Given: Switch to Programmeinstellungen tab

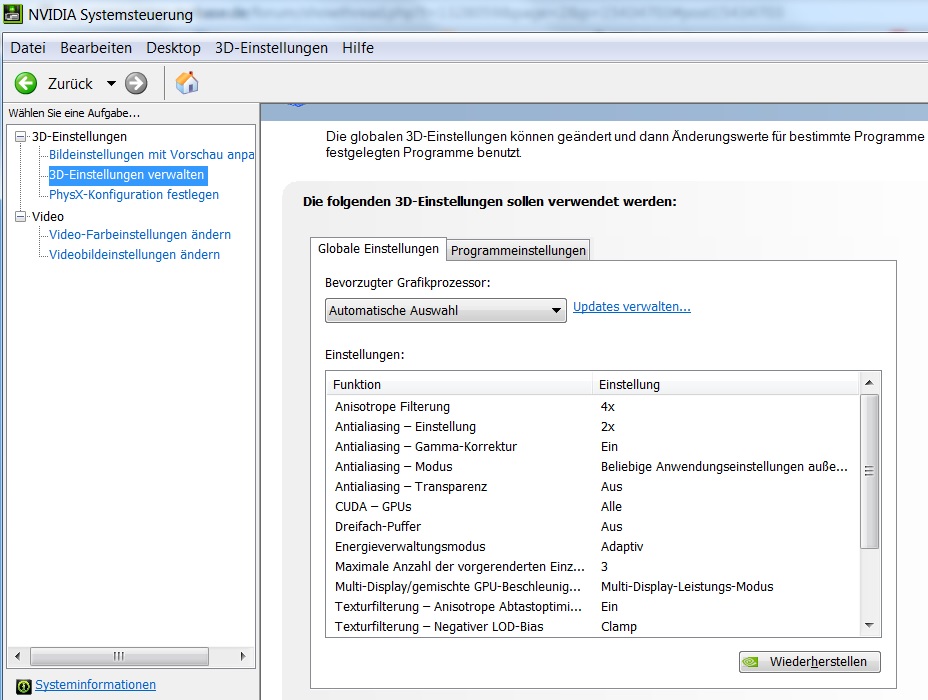Looking at the screenshot, I should point(518,250).
